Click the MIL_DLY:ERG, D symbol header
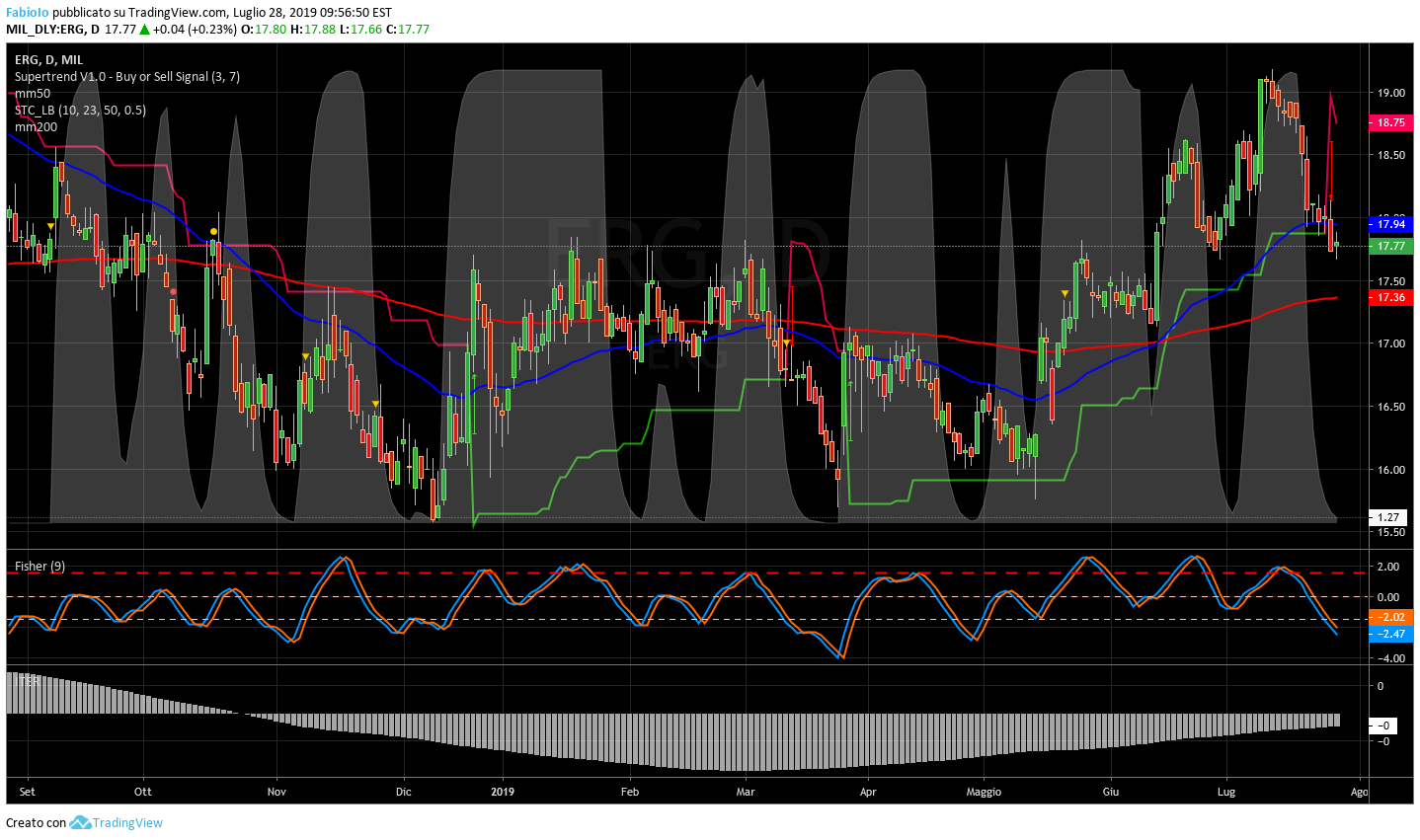Screen dimensions: 1420x840 (52, 29)
